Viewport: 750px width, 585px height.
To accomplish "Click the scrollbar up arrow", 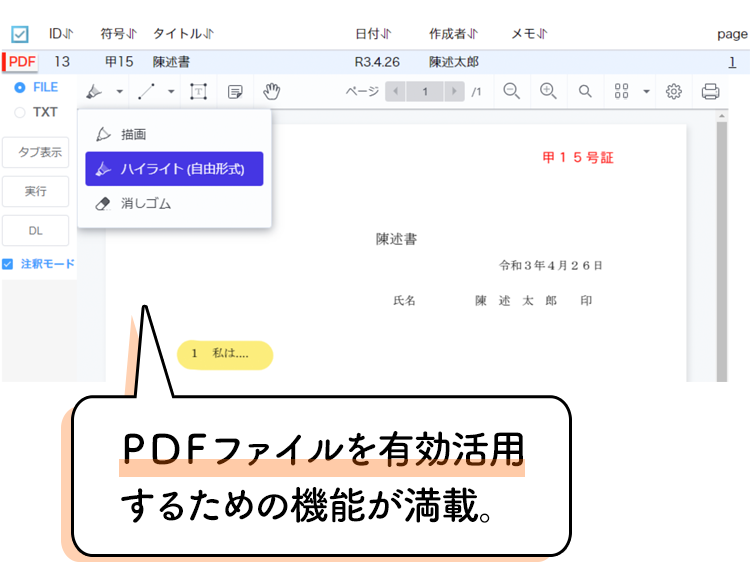I will point(722,116).
